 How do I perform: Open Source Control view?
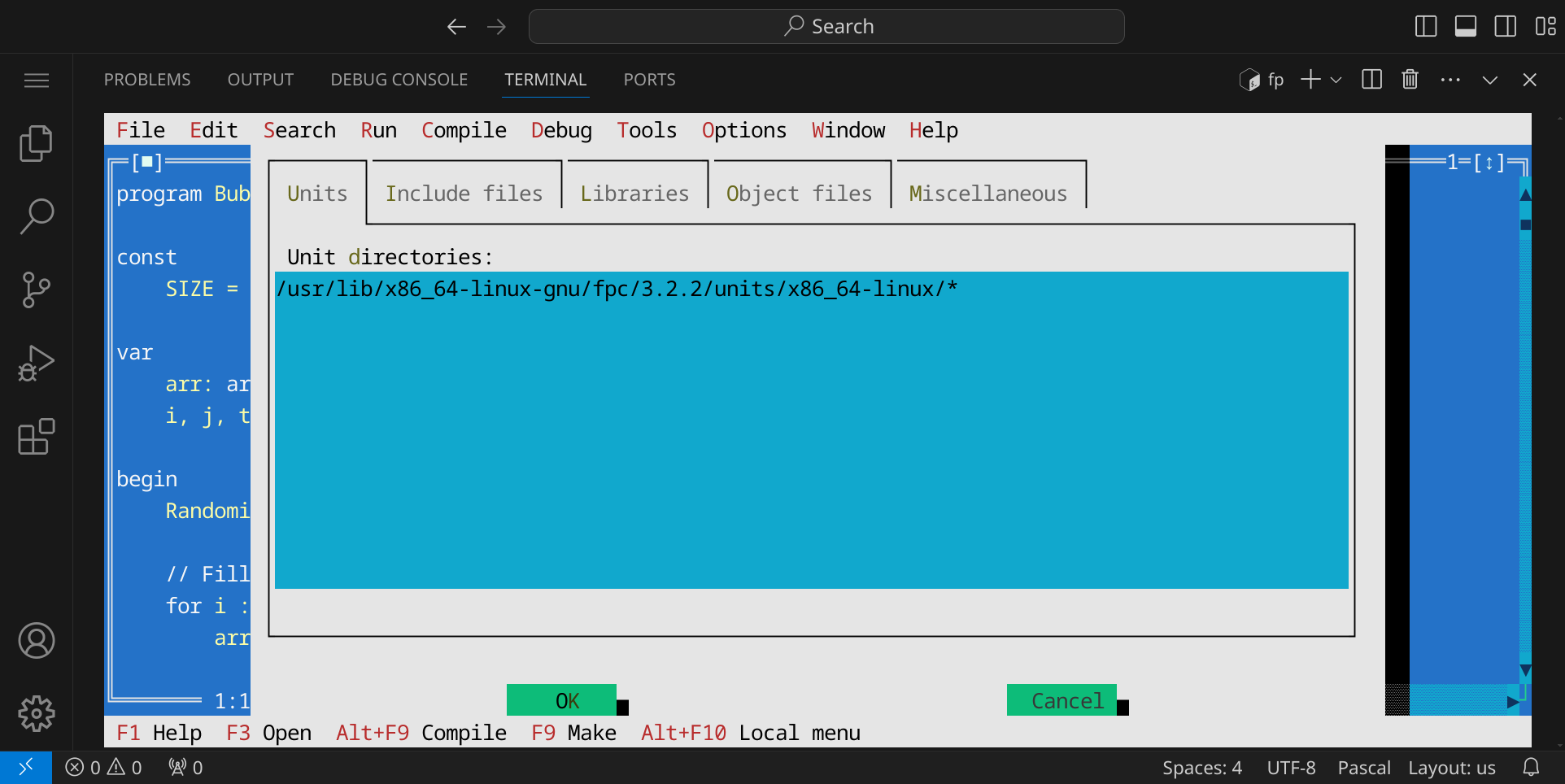click(x=36, y=290)
